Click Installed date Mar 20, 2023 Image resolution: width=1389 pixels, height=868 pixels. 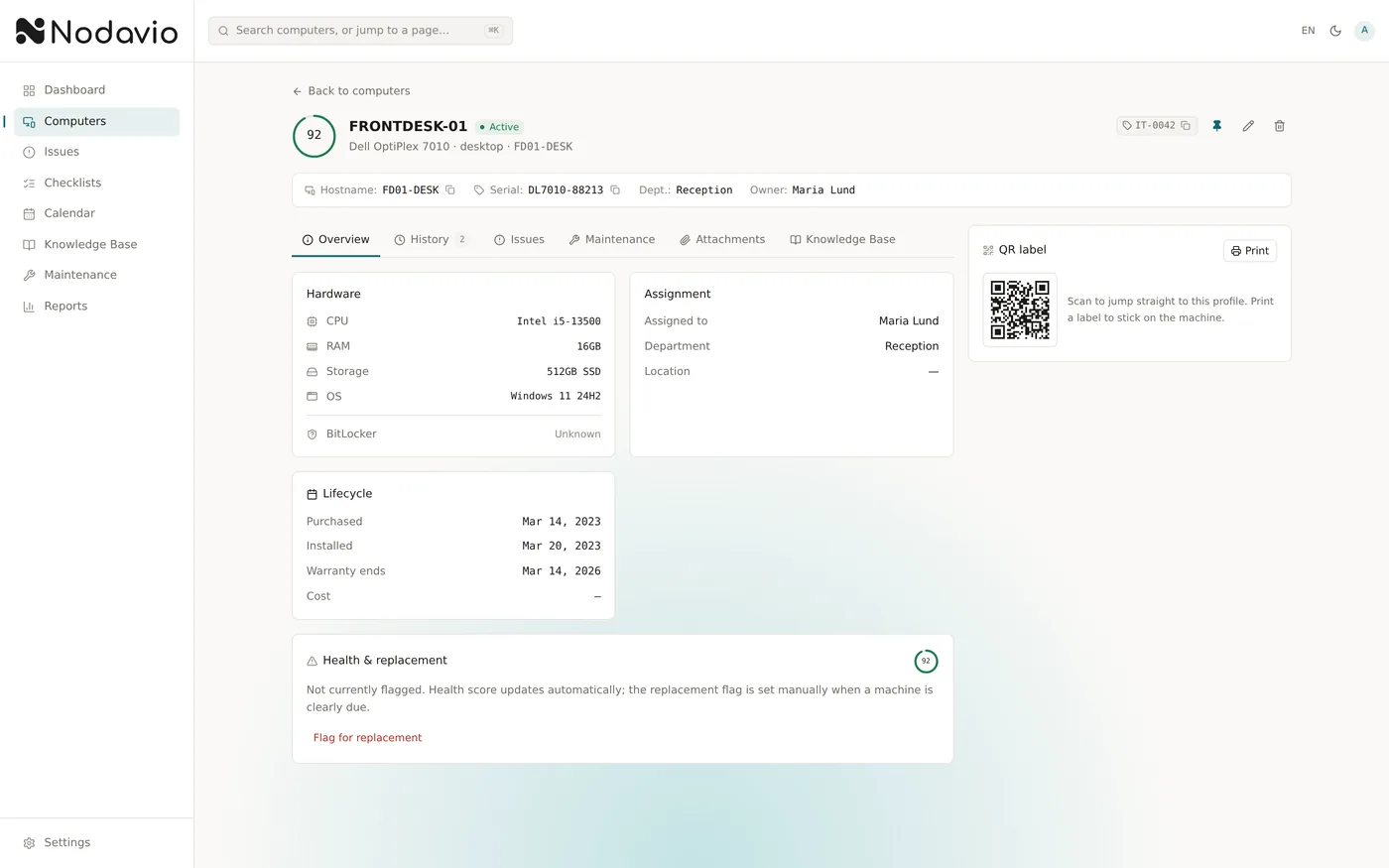562,547
